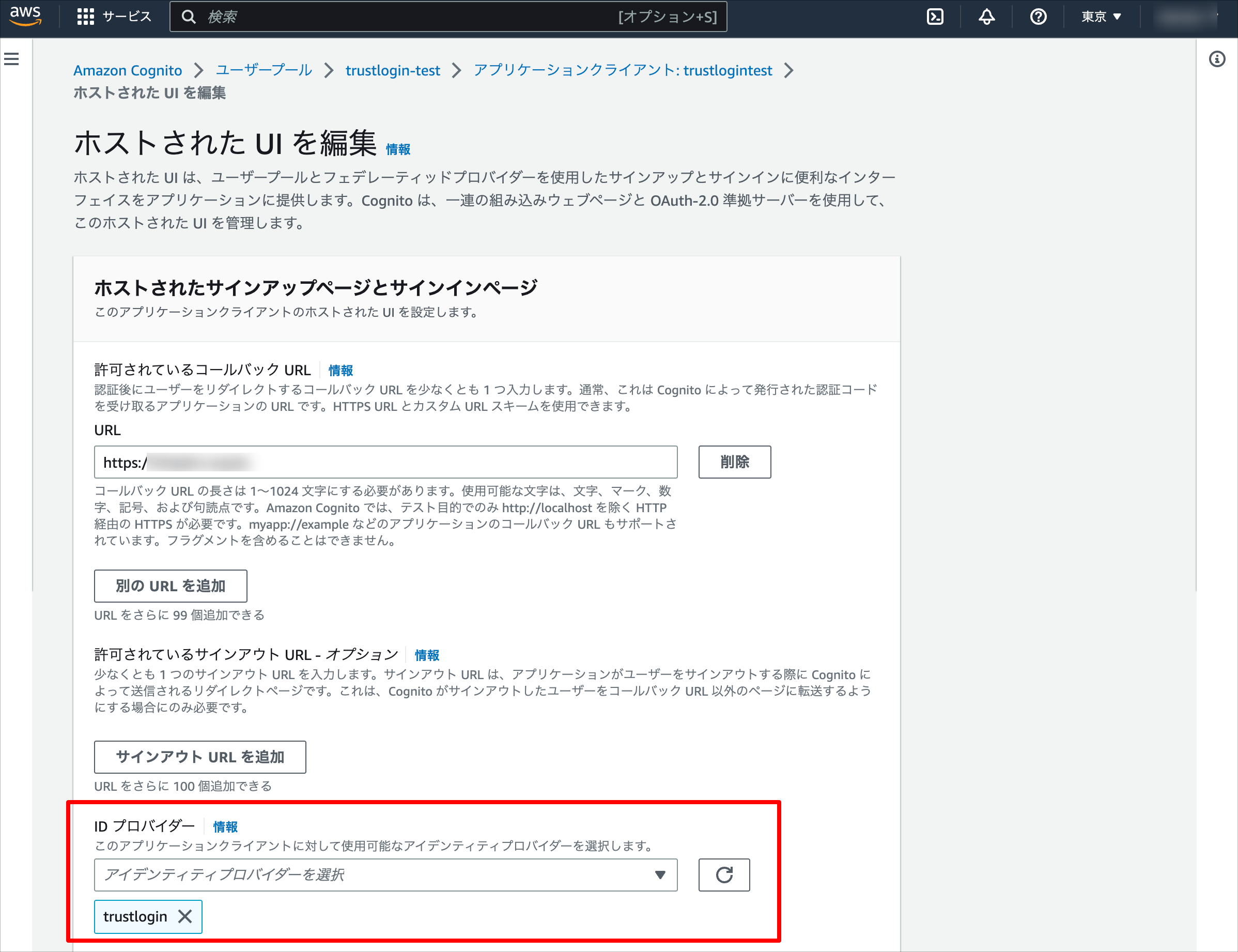Focus the 検索 search field
This screenshot has width=1238, height=952.
447,17
